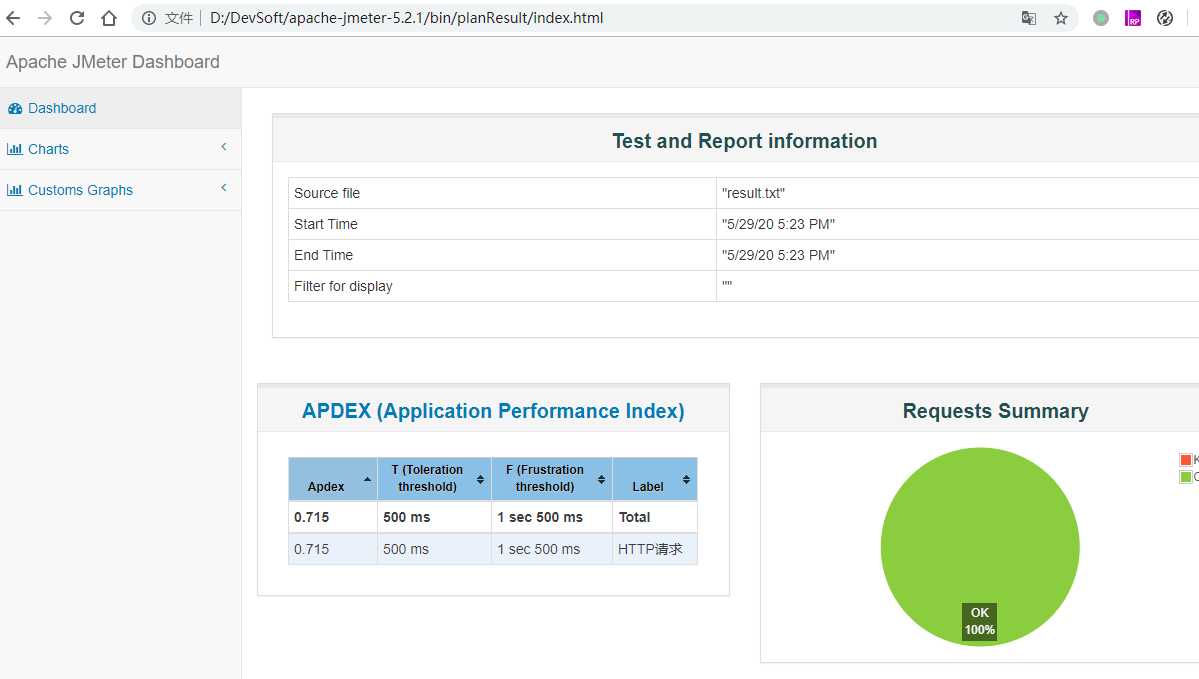This screenshot has width=1199, height=679.
Task: Open the green circle extension
Action: pos(1100,18)
